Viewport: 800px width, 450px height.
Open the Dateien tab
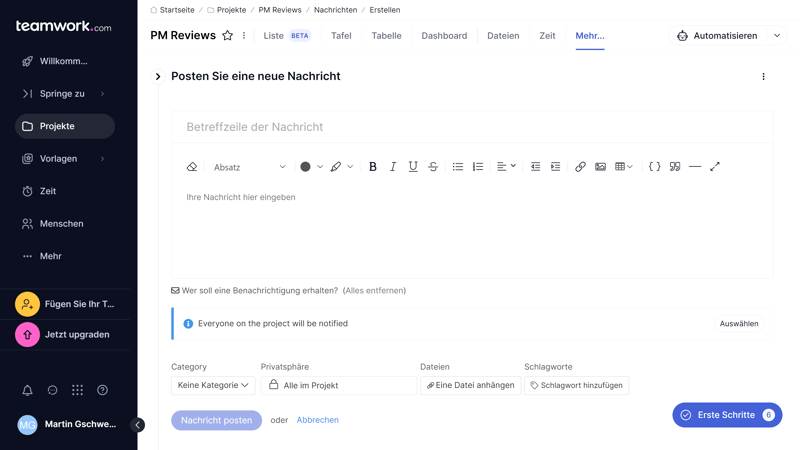[503, 36]
